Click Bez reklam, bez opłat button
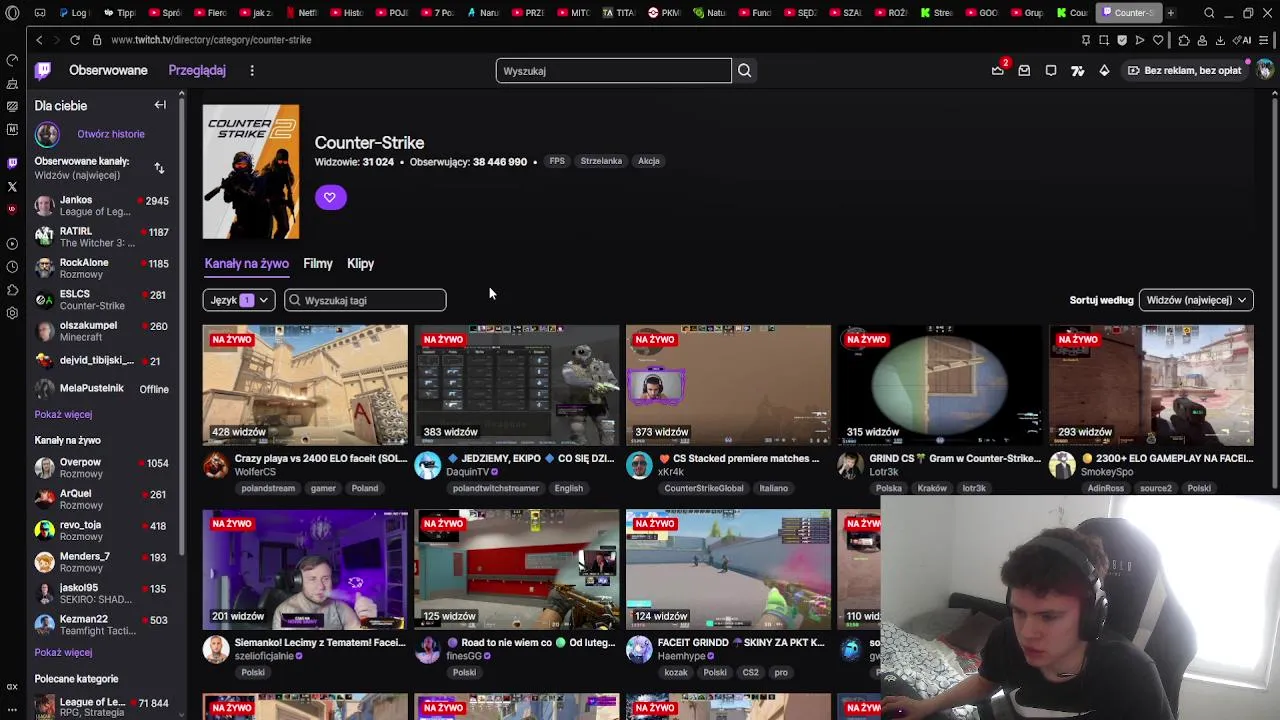The height and width of the screenshot is (720, 1280). [1184, 70]
